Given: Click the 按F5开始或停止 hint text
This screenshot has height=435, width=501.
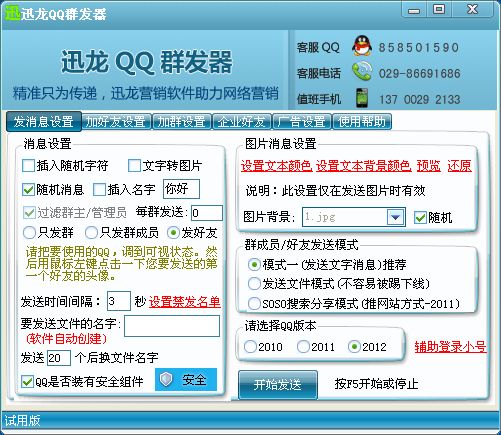Looking at the screenshot, I should point(376,384).
